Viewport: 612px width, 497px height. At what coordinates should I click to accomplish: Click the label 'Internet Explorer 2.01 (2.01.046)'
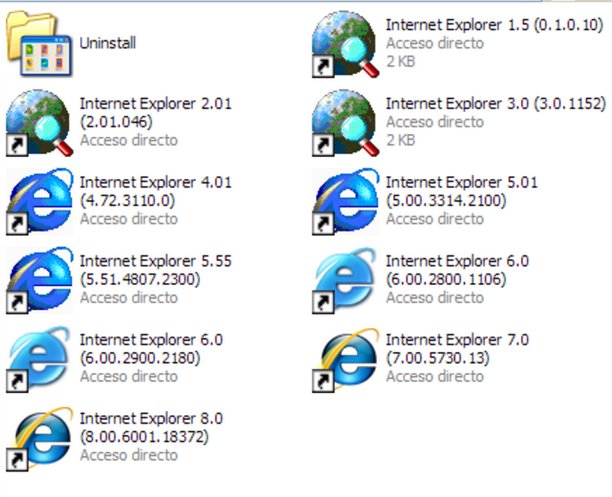155,113
